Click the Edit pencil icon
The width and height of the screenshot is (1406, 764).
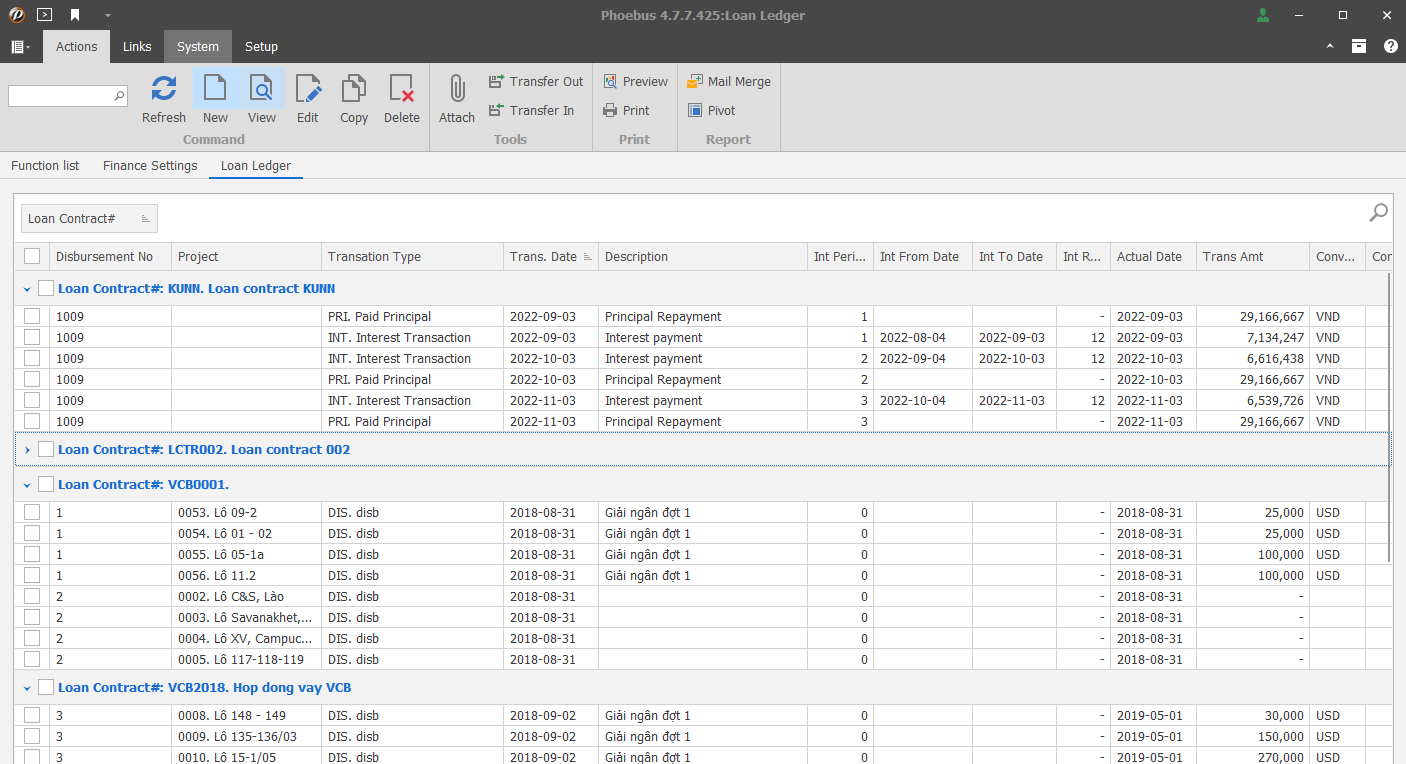[x=308, y=90]
